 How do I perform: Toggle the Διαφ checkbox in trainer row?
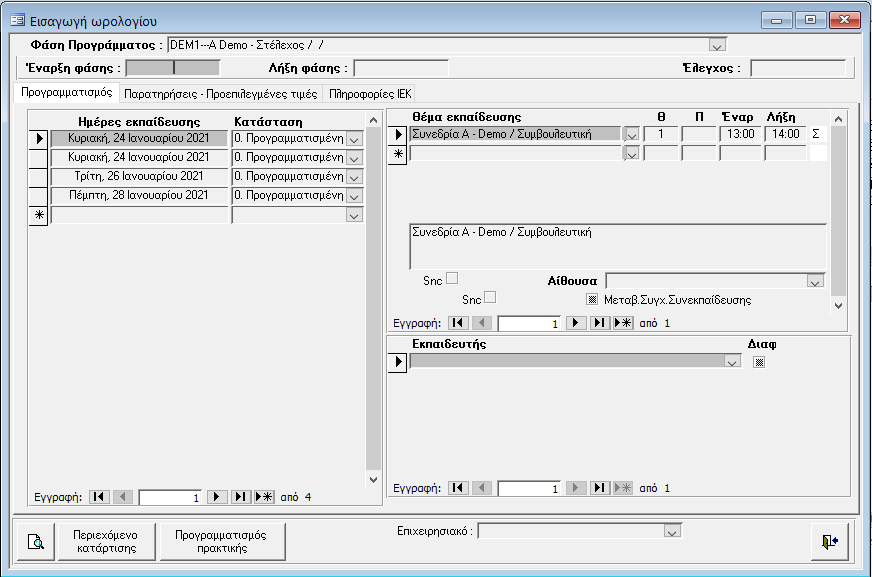pos(759,362)
